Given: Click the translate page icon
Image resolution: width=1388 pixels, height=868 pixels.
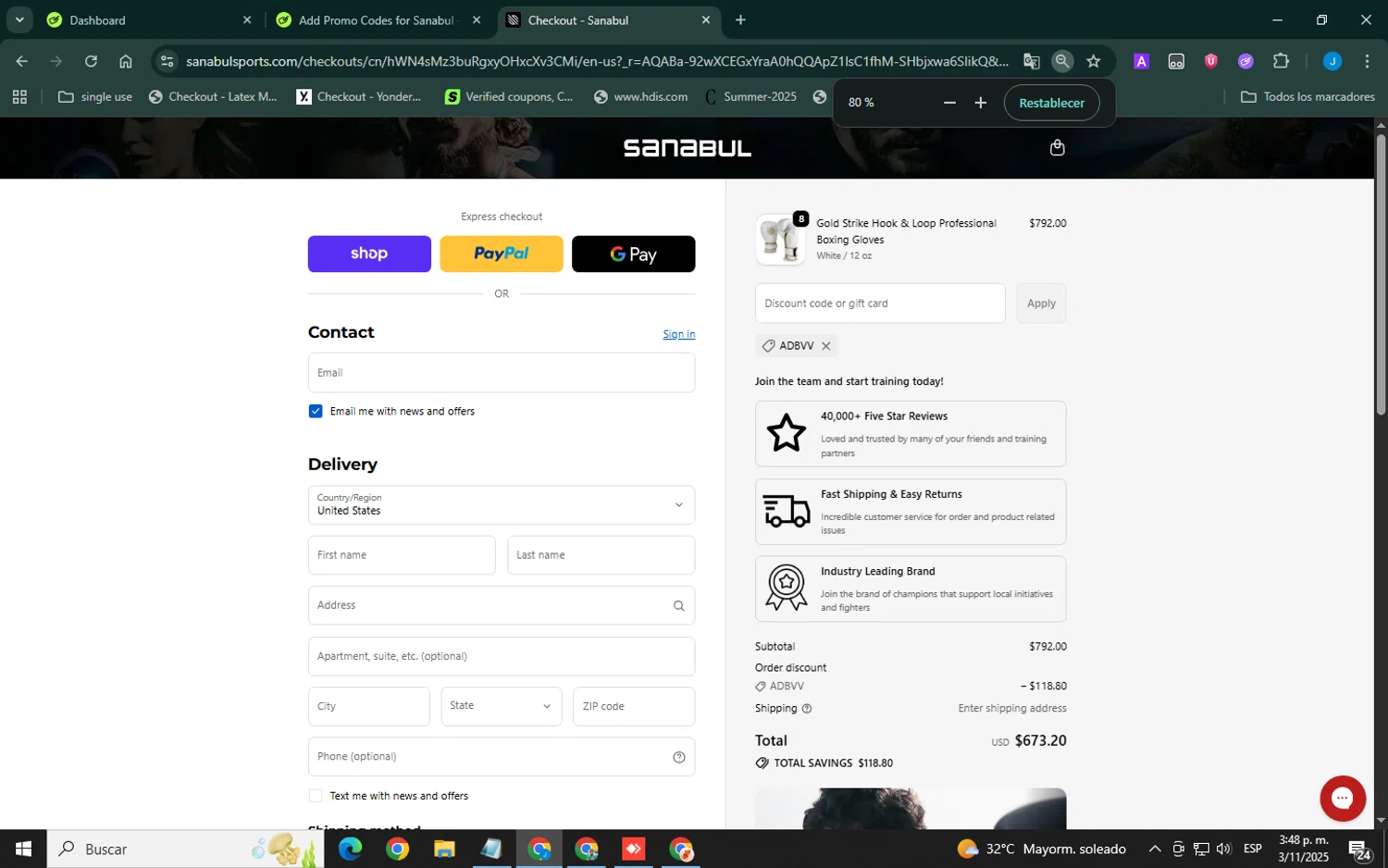Looking at the screenshot, I should (1031, 61).
